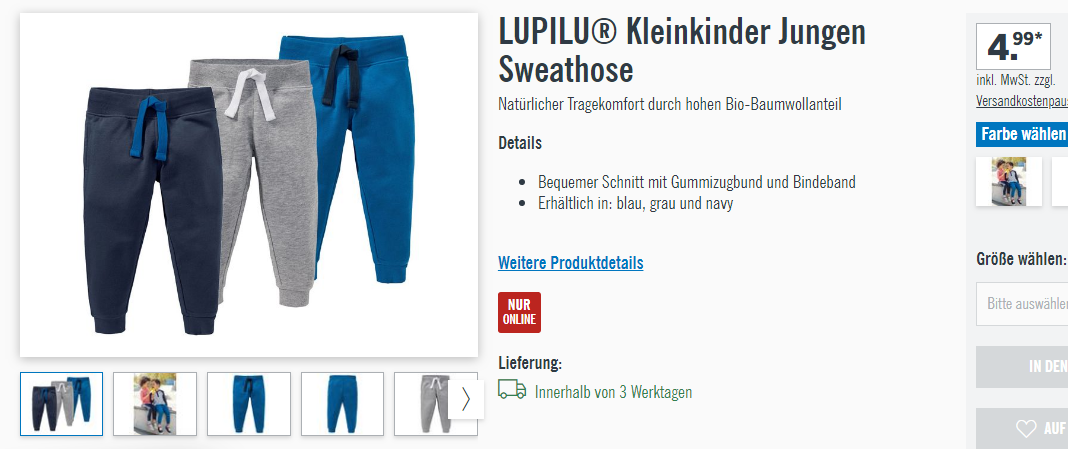
Task: Click the Farbe wählen header tab
Action: coord(1022,134)
